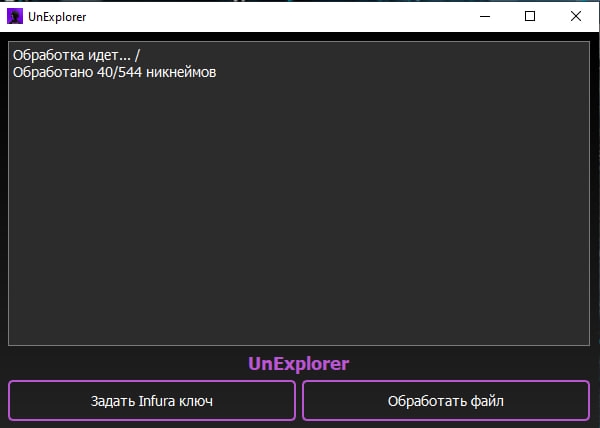Click the text line 'Обработка идет... /'

coord(77,55)
